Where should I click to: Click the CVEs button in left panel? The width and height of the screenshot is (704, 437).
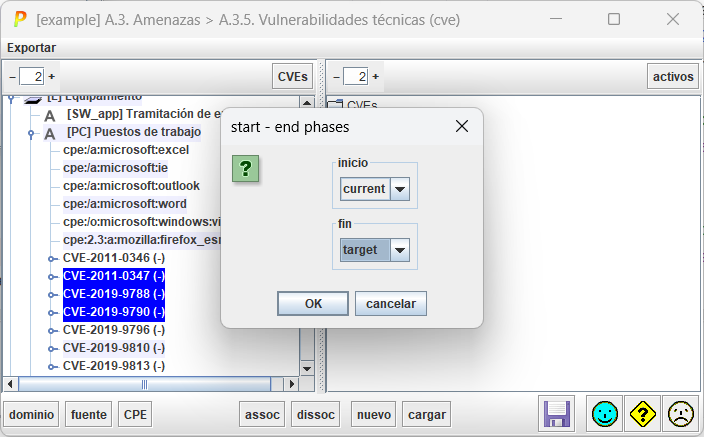click(292, 77)
